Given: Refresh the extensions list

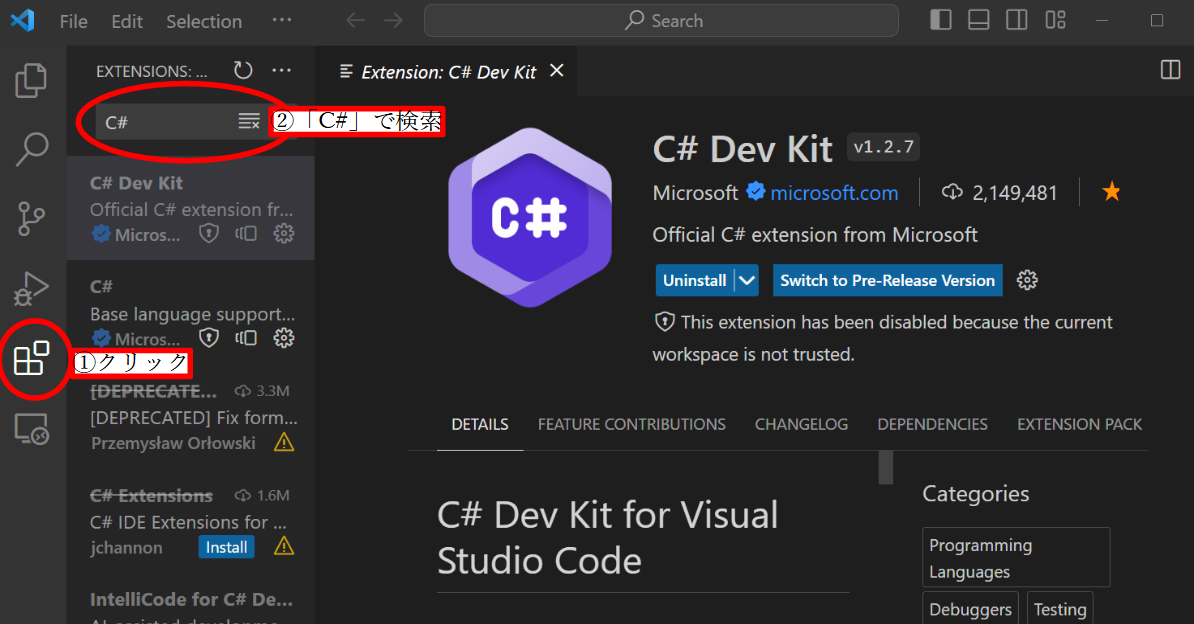Looking at the screenshot, I should [x=242, y=70].
